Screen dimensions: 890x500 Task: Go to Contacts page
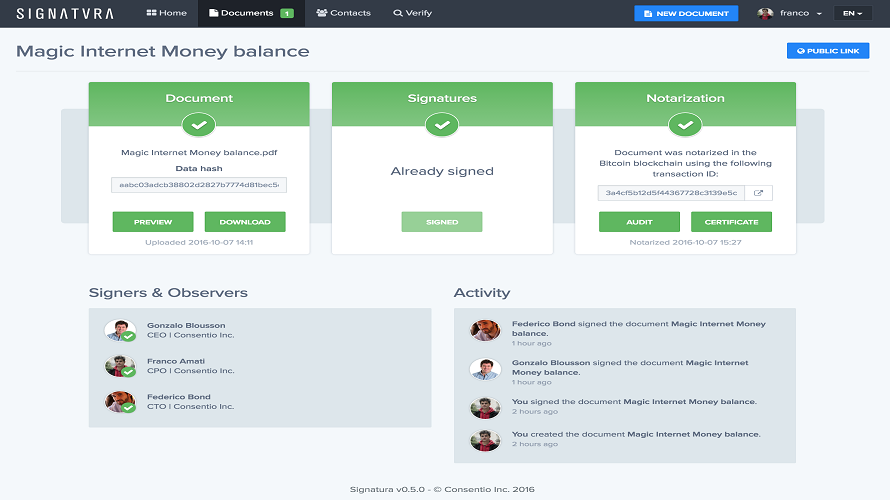[x=343, y=13]
